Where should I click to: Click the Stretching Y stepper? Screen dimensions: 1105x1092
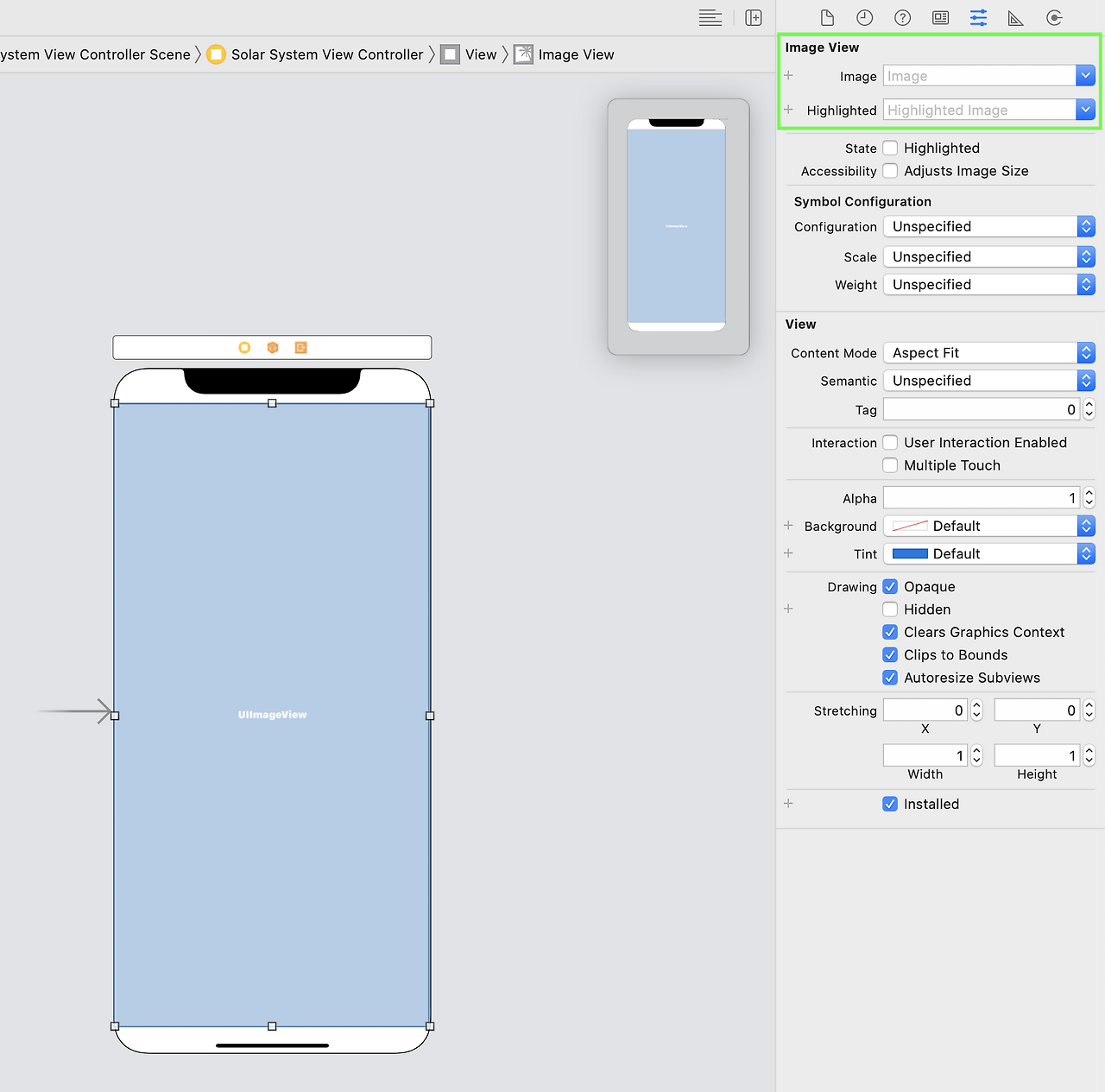click(1089, 710)
